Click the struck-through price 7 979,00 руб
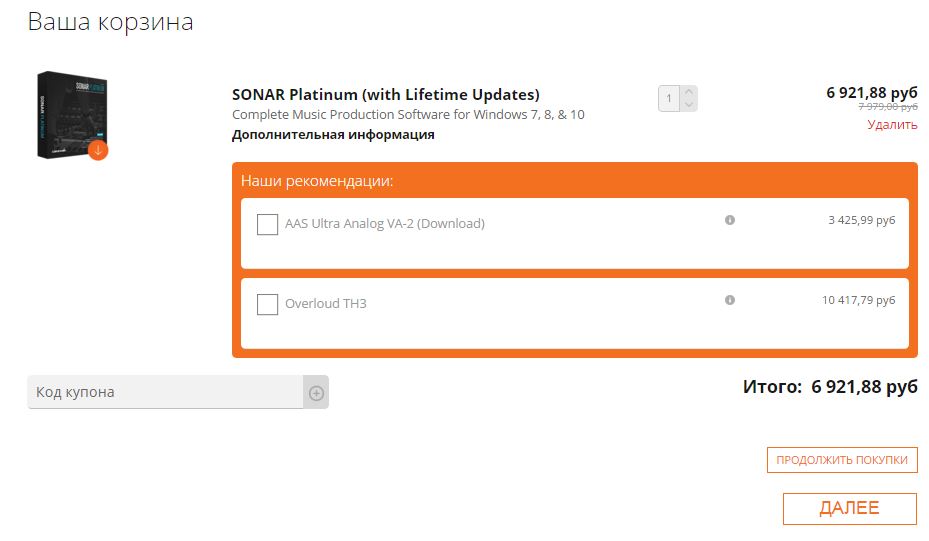 tap(888, 107)
